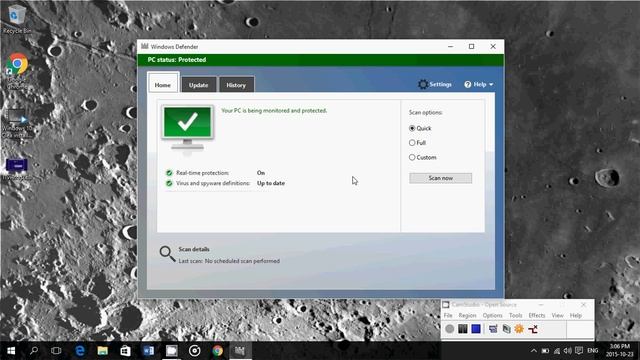Screen dimensions: 640x360
Task: Open CamStudio Effects menu
Action: (x=537, y=316)
